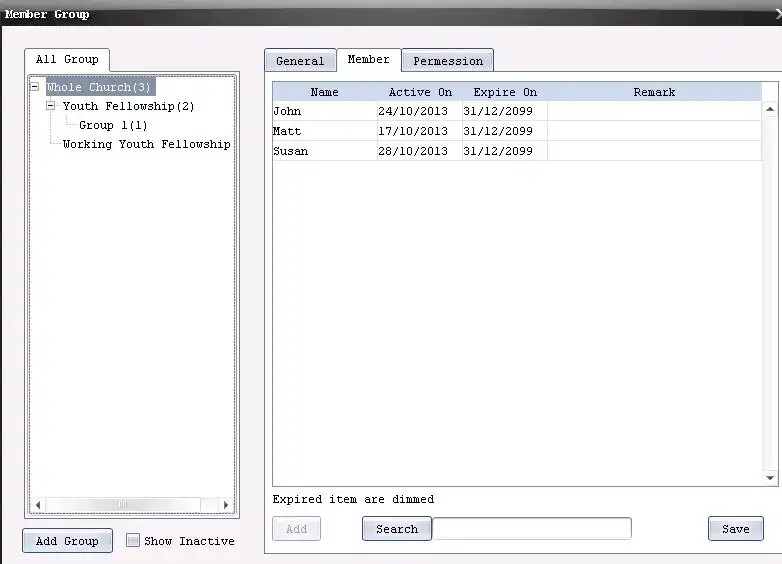The height and width of the screenshot is (564, 782).
Task: Click tree scrollbar left arrow
Action: (38, 505)
